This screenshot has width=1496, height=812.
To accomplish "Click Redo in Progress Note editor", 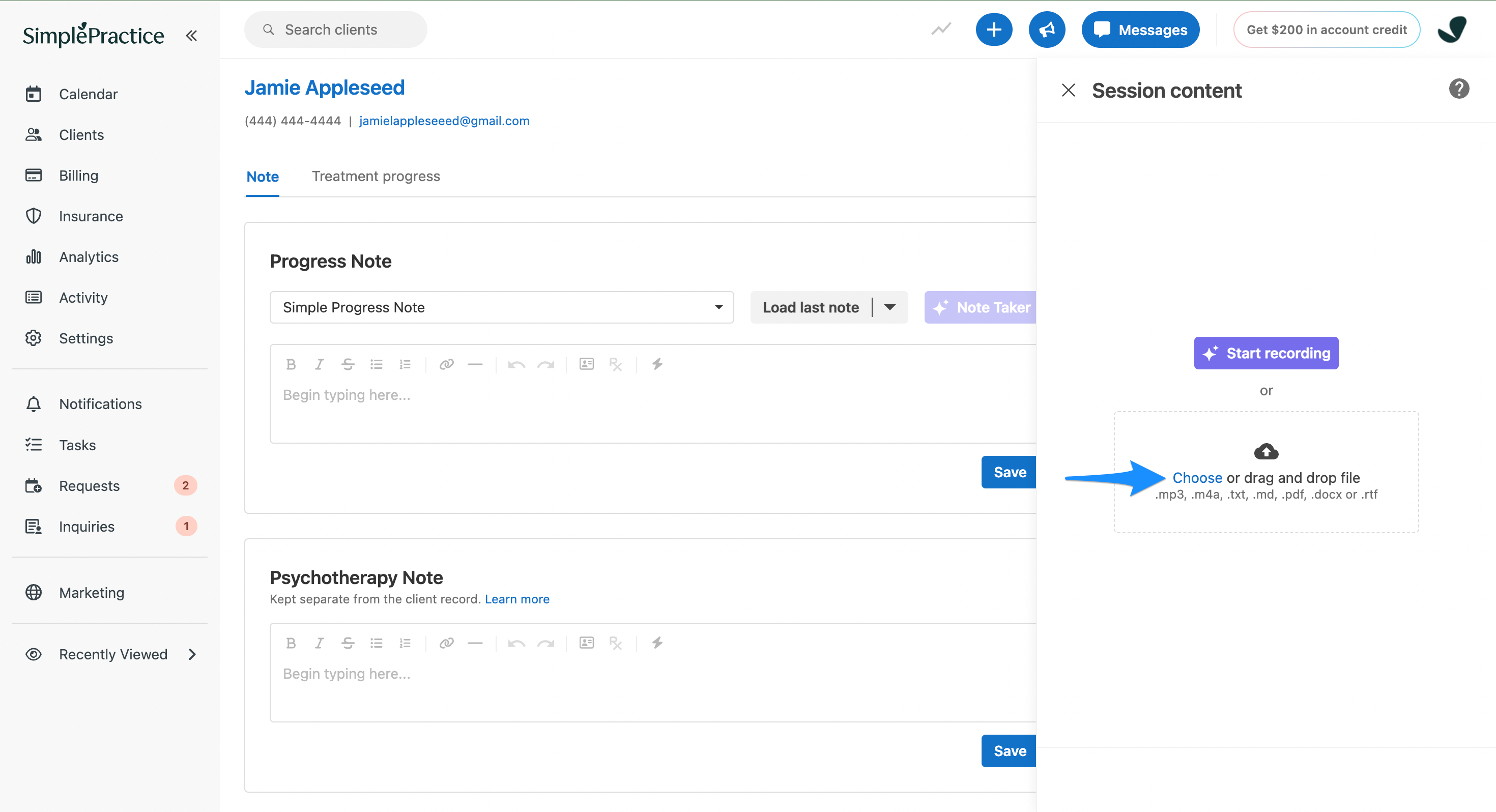I will (x=545, y=364).
